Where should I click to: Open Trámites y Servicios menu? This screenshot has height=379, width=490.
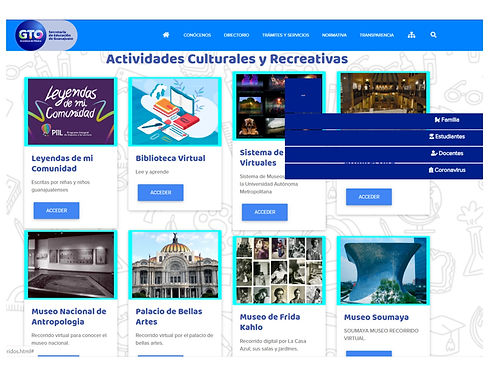pos(286,35)
